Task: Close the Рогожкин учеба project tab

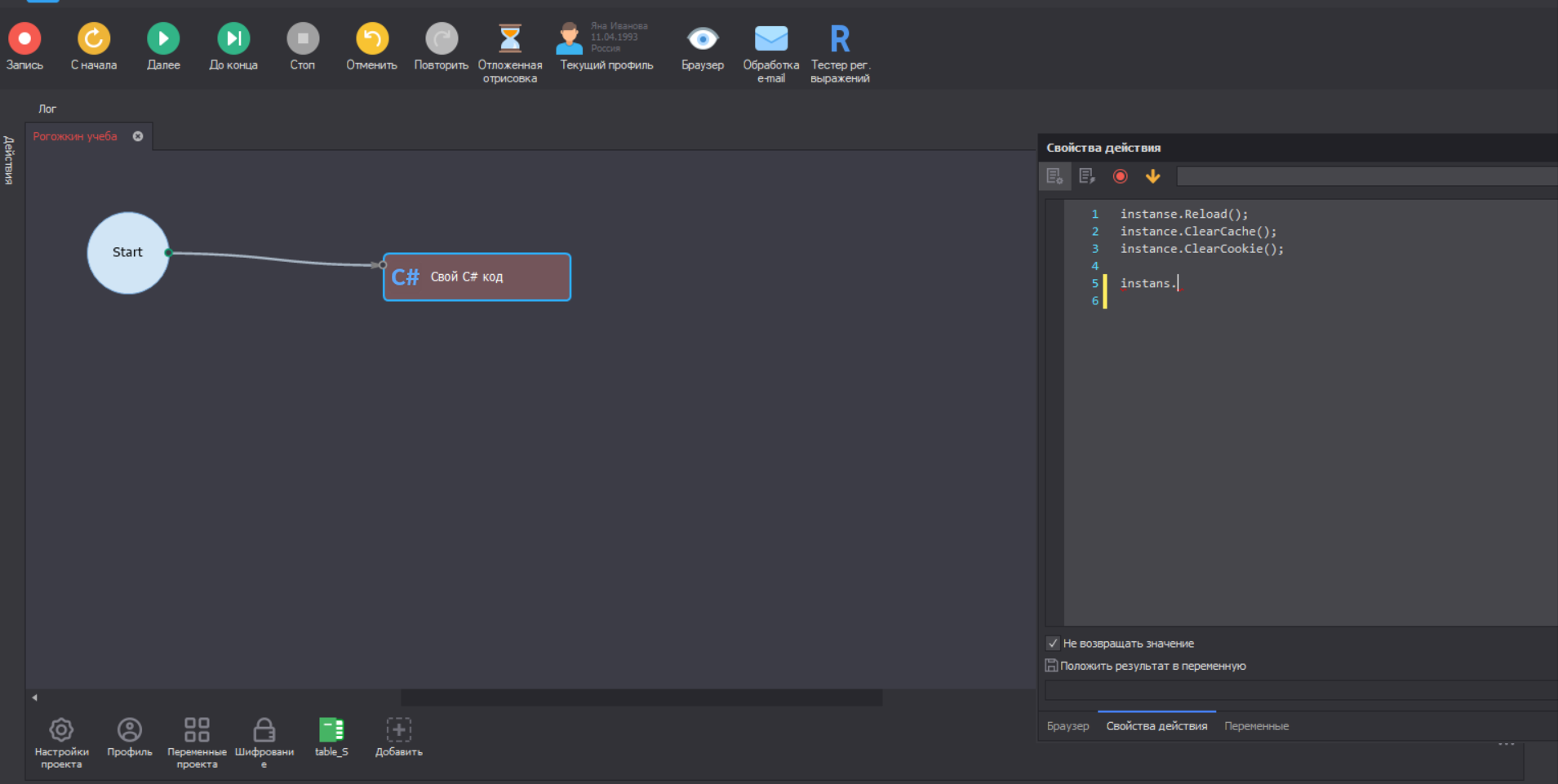Action: [138, 136]
